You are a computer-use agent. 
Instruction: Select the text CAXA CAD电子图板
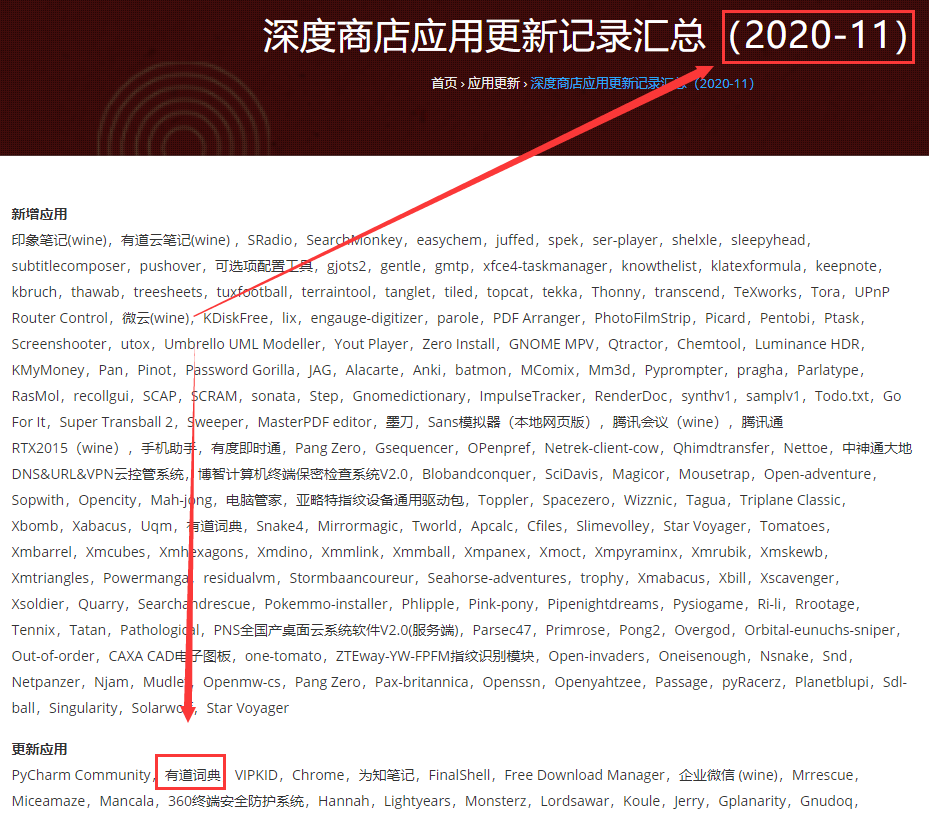coord(169,657)
